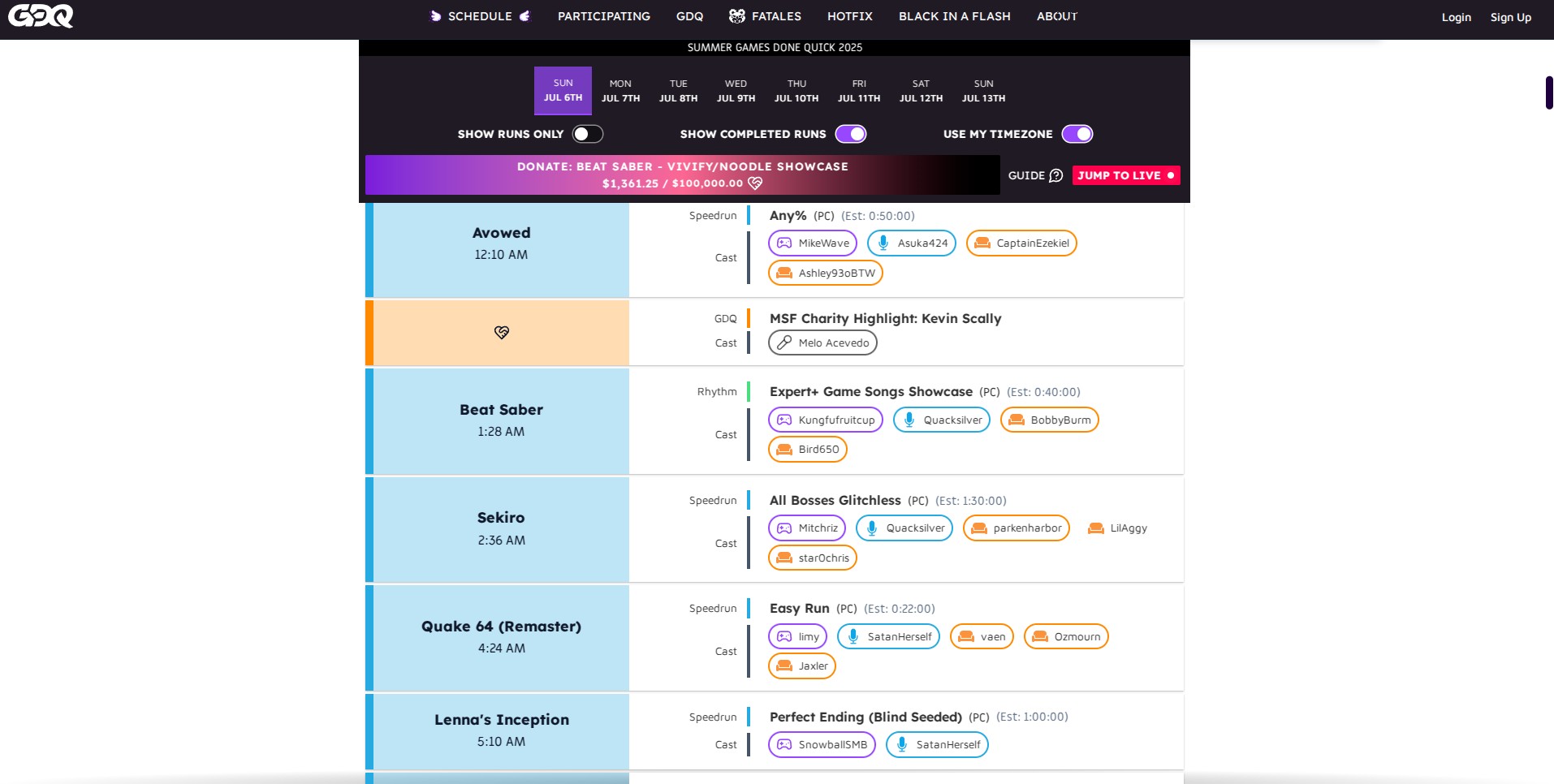
Task: Click the Fatales tiger icon
Action: [x=737, y=16]
